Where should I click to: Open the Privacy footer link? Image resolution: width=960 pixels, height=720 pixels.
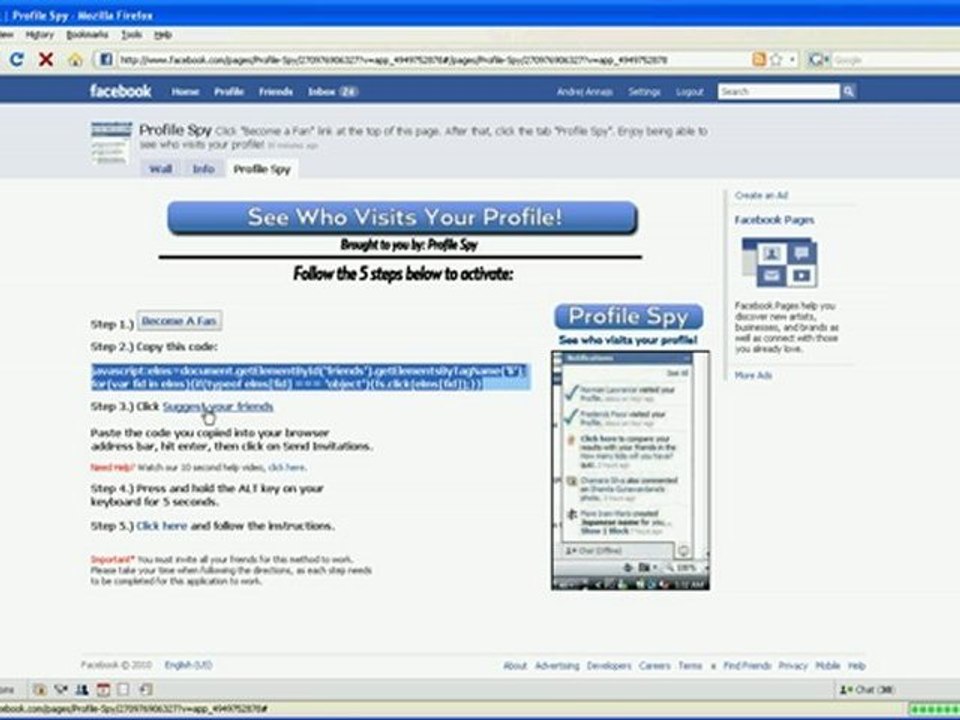[x=793, y=666]
